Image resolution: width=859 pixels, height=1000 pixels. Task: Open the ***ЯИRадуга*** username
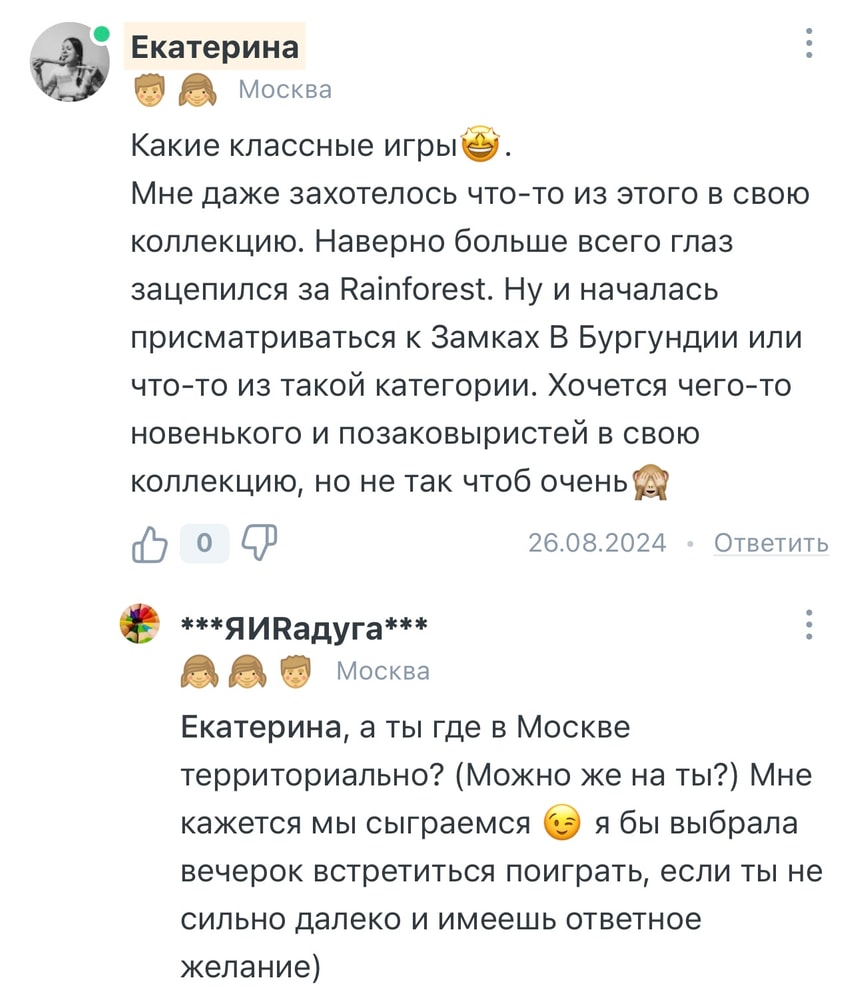coord(305,628)
